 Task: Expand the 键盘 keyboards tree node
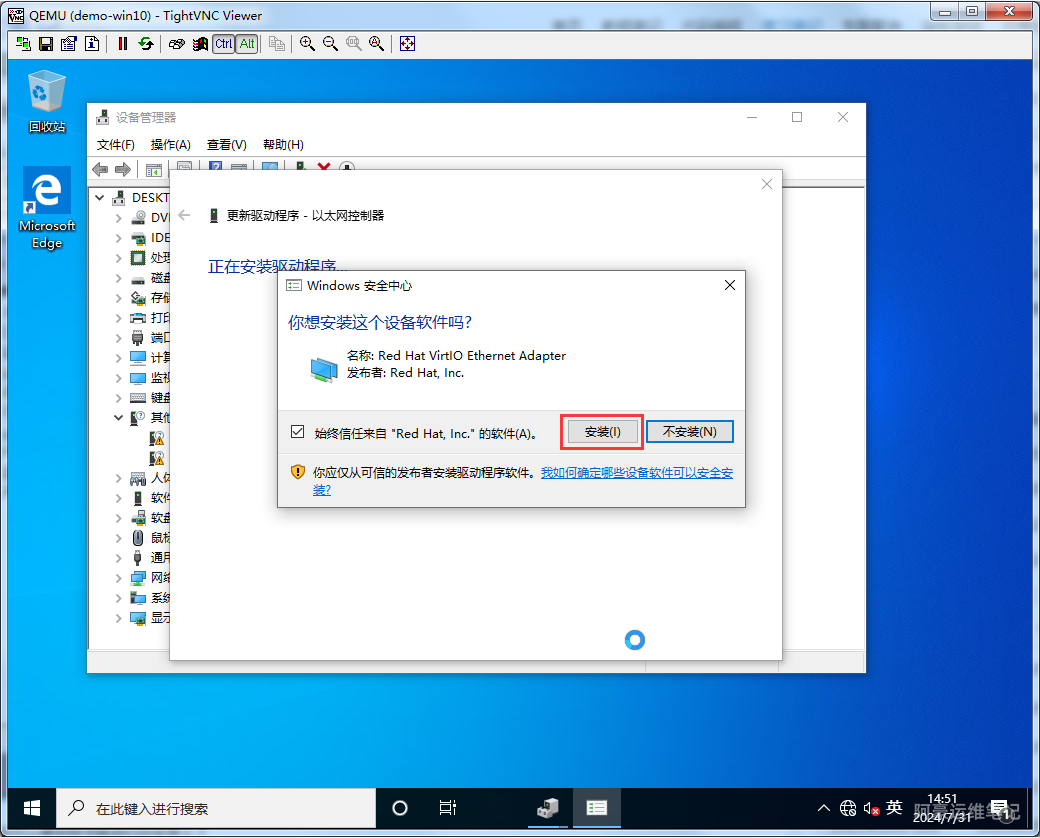(x=119, y=397)
